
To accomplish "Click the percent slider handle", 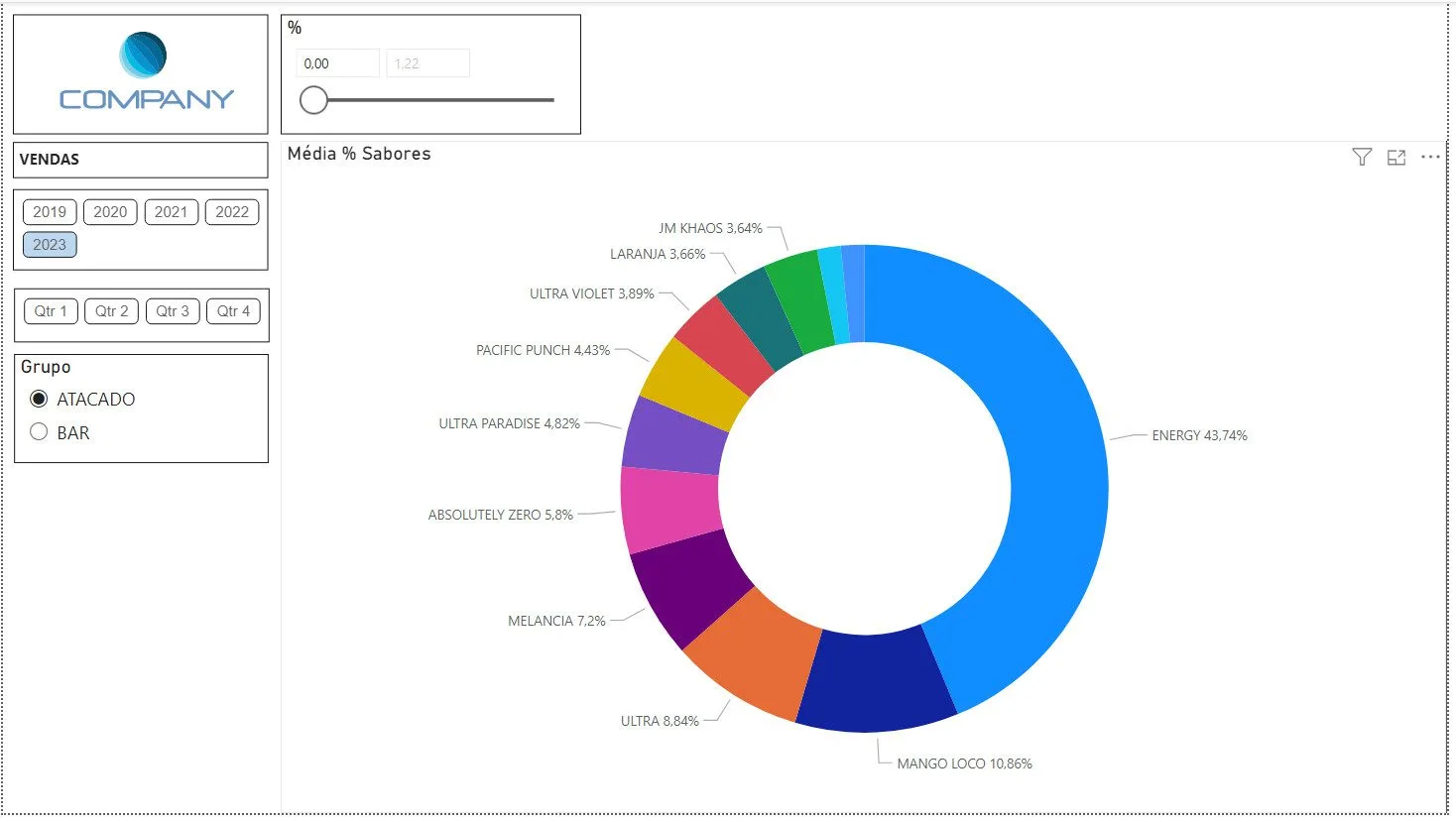I will [313, 100].
